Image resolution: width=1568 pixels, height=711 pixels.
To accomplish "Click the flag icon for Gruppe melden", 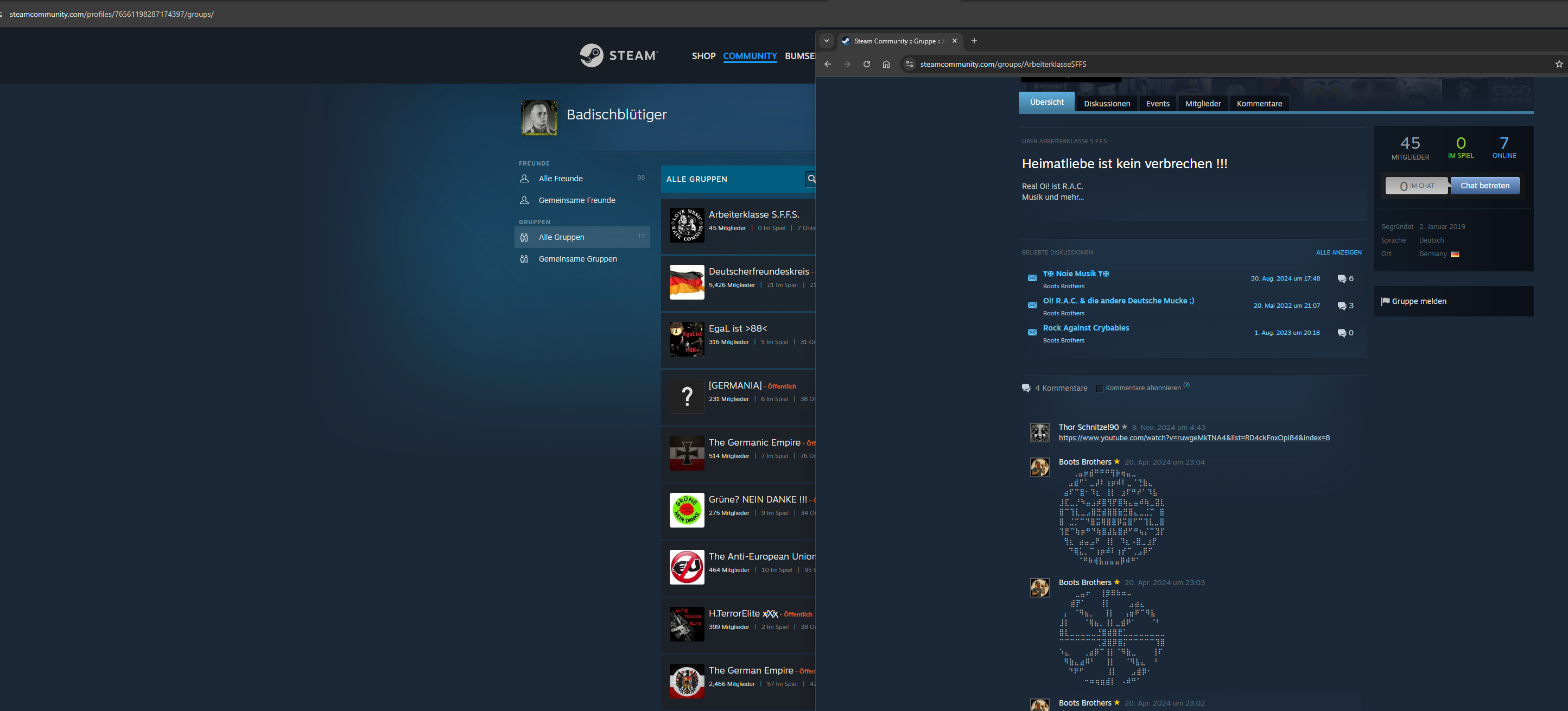I will tap(1386, 301).
